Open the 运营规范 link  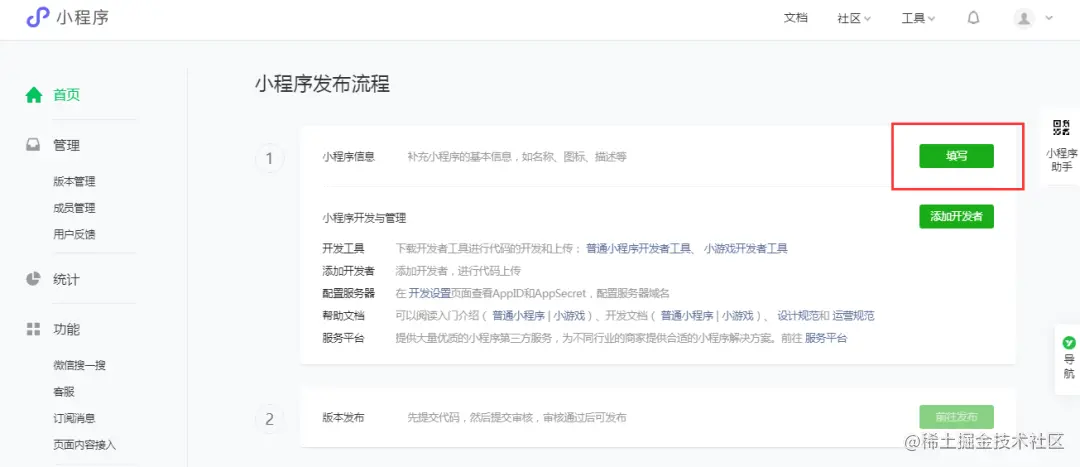coord(853,315)
